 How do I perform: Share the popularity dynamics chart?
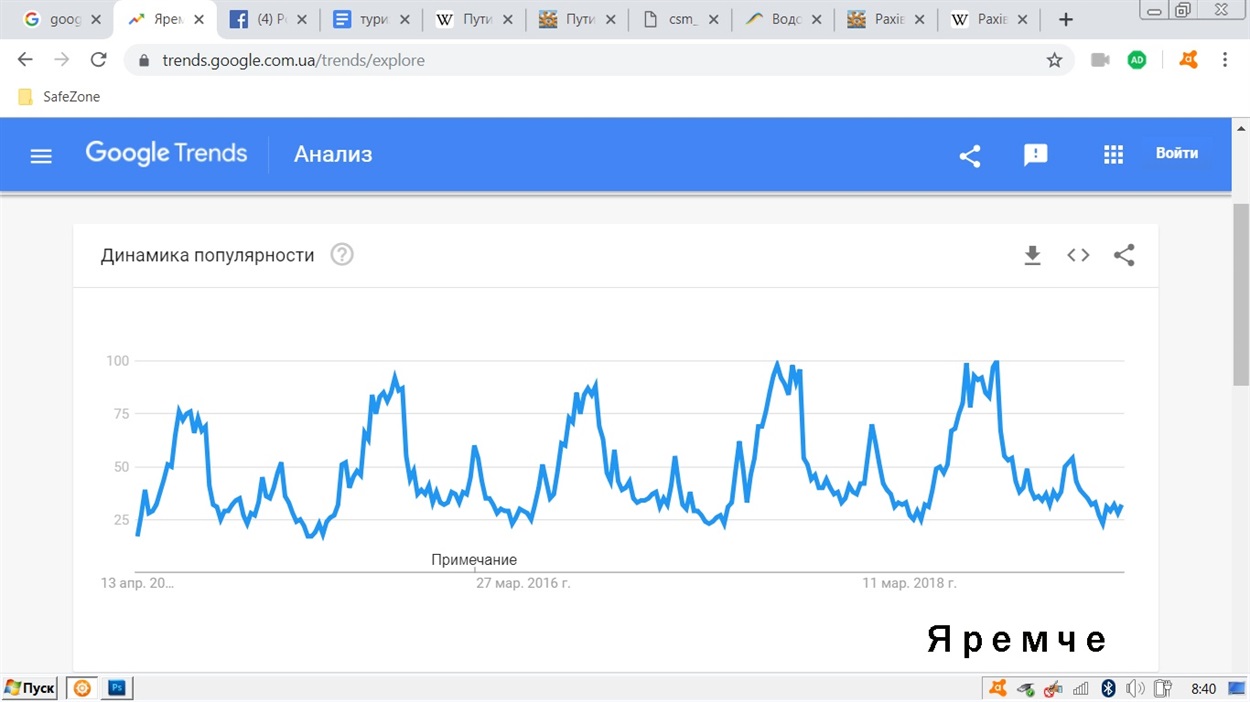[x=1124, y=255]
